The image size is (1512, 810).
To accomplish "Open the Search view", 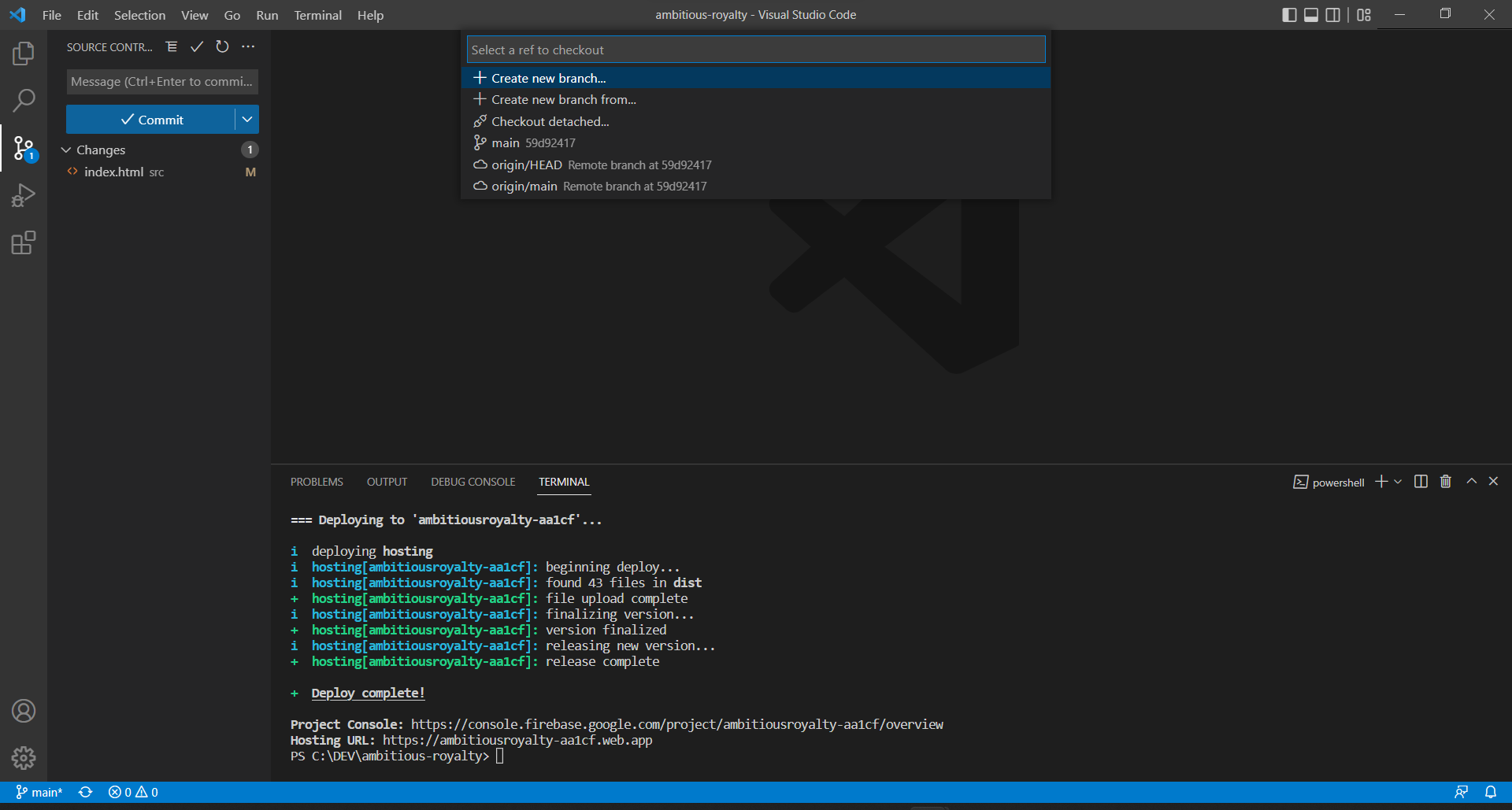I will [x=24, y=101].
